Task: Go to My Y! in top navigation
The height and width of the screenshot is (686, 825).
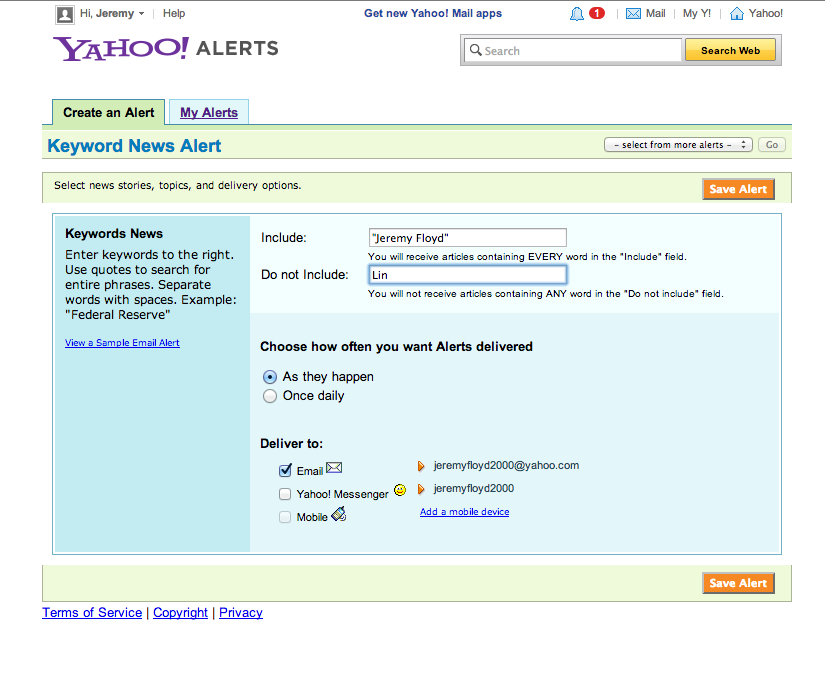Action: pyautogui.click(x=697, y=13)
